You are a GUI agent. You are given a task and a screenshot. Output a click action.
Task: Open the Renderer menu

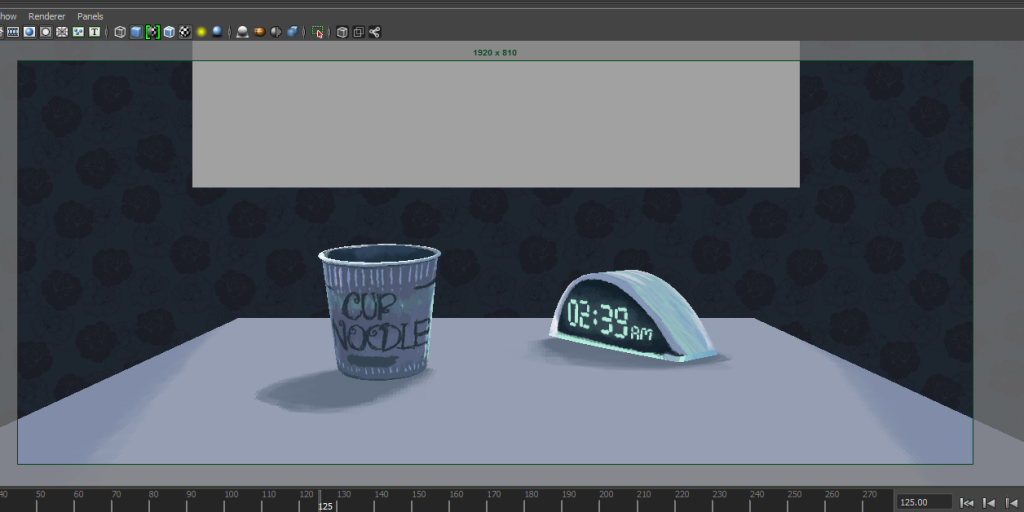point(46,16)
